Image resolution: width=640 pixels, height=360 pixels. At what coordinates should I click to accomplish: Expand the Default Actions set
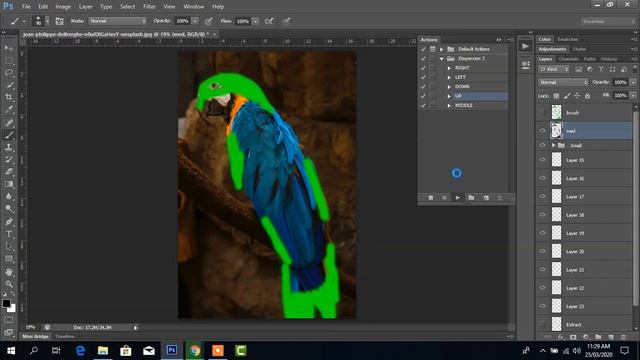(442, 49)
